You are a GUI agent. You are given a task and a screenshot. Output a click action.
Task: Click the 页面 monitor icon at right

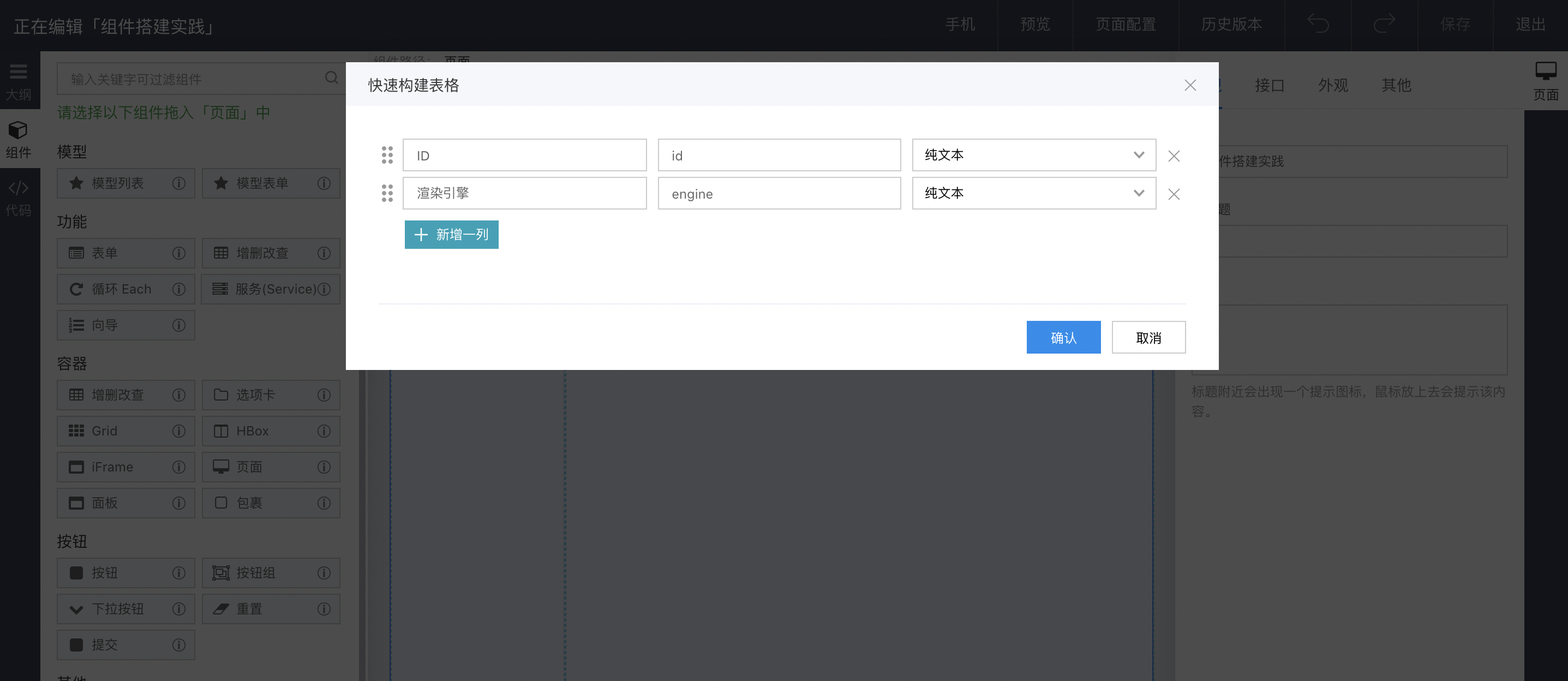coord(1546,80)
